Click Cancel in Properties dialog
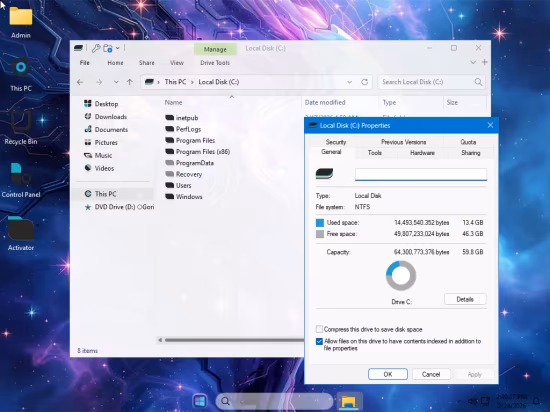This screenshot has width=550, height=412. click(431, 374)
